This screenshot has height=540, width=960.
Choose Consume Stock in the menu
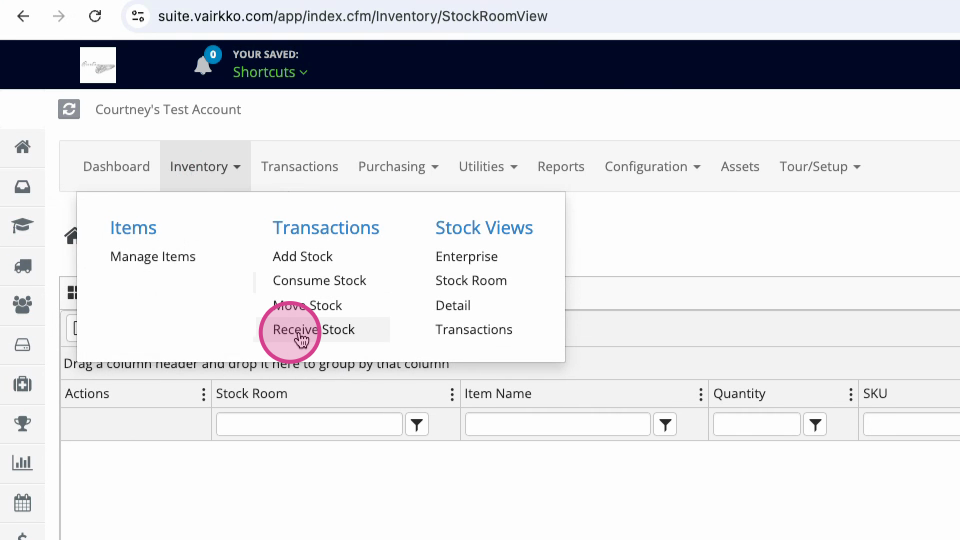(320, 280)
